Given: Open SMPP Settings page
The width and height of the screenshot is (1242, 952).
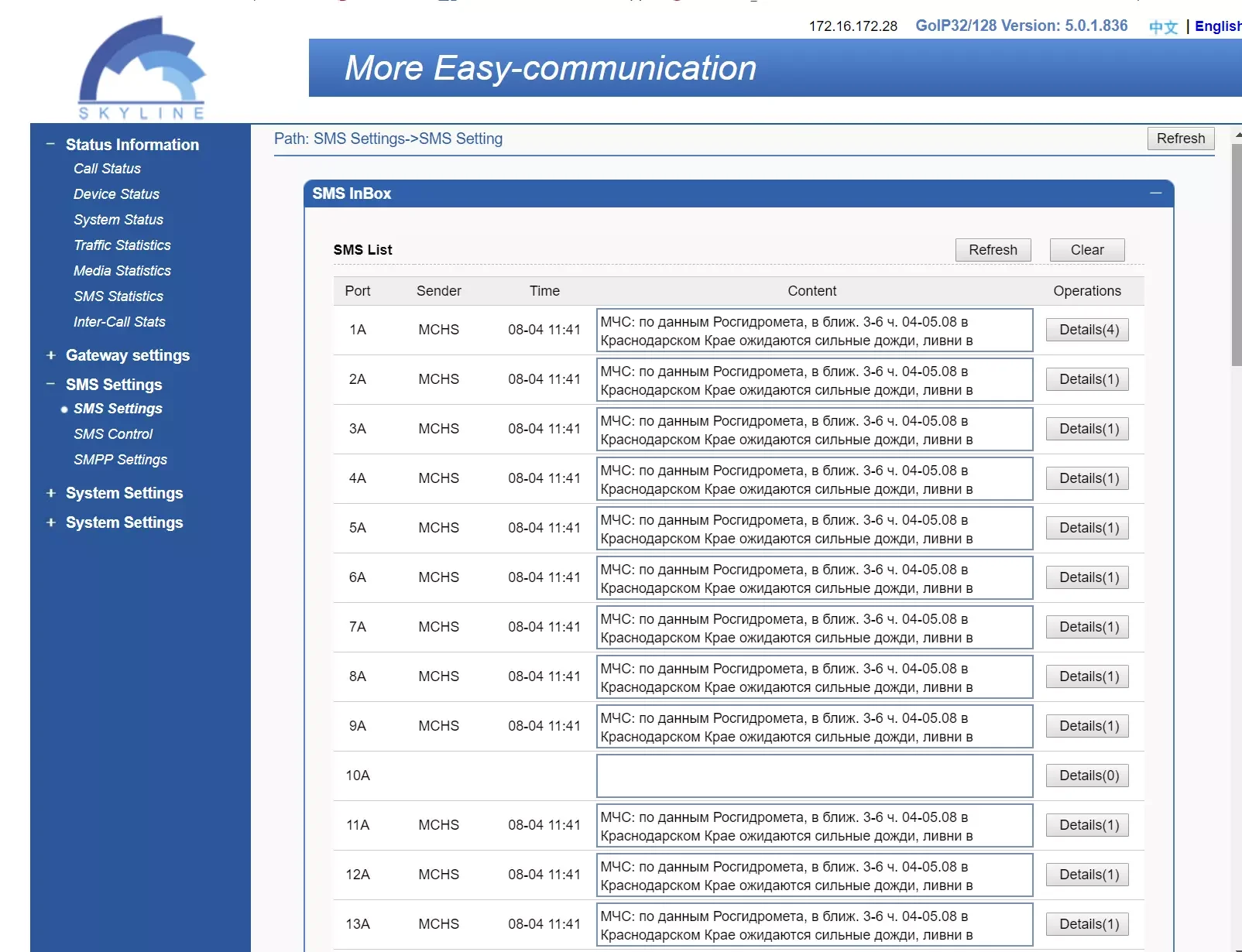Looking at the screenshot, I should point(120,460).
